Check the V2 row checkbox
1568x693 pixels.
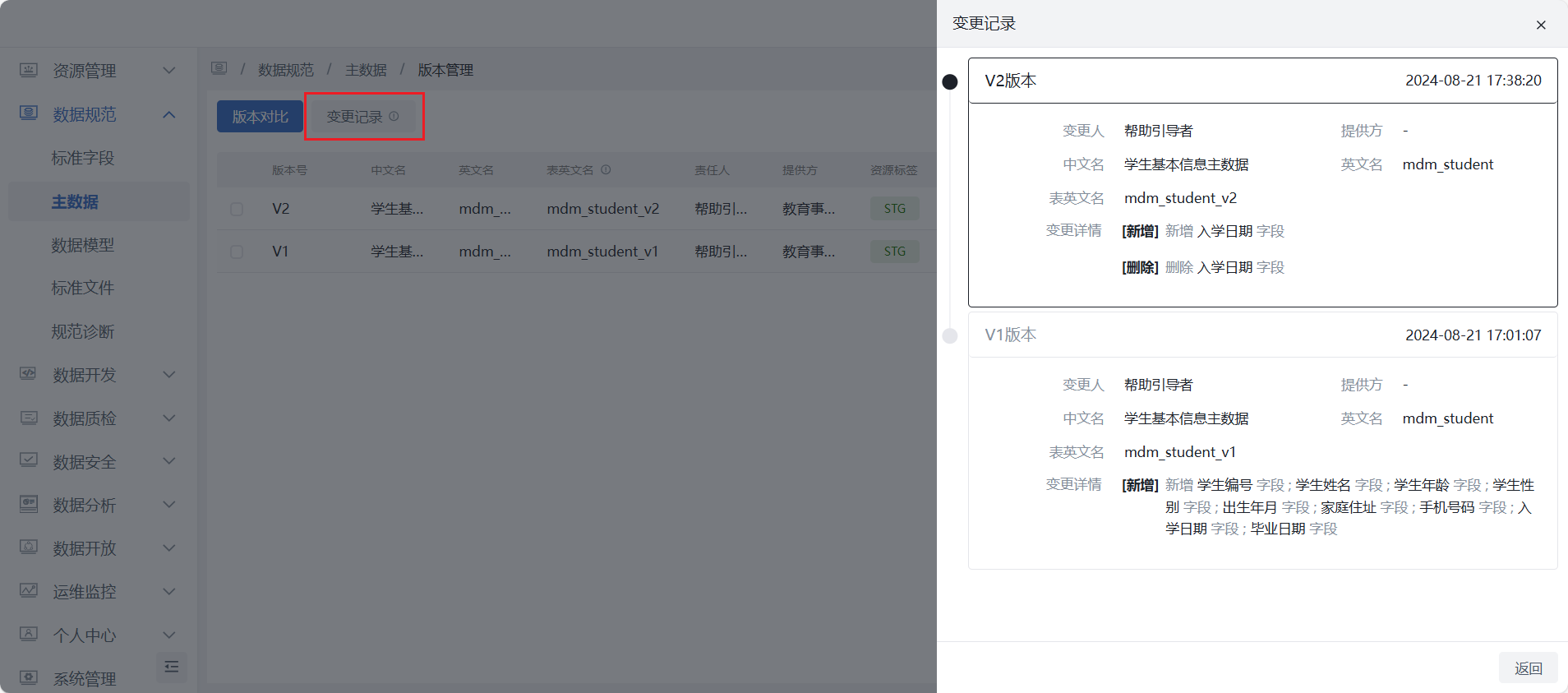point(237,209)
